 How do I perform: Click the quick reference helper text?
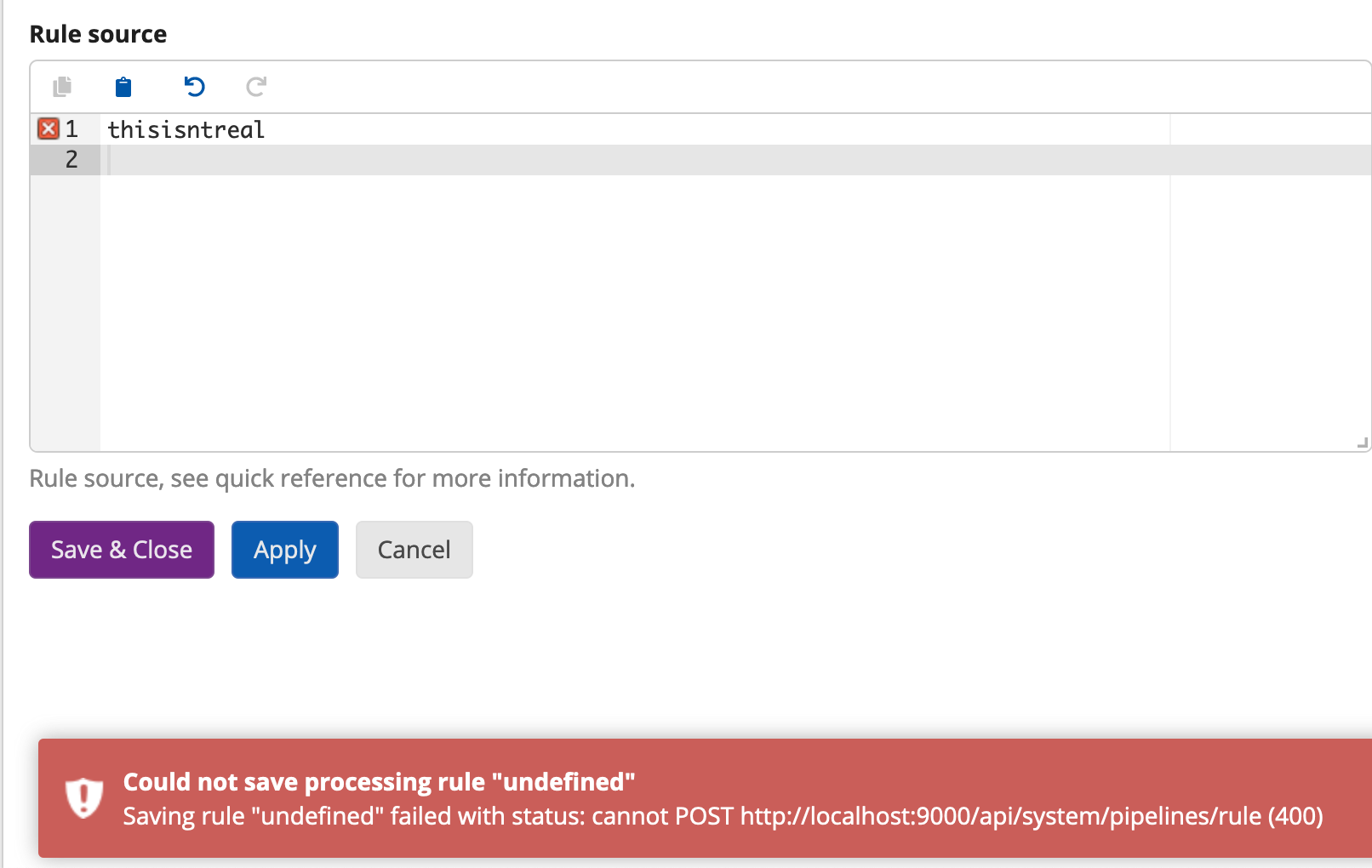point(332,477)
